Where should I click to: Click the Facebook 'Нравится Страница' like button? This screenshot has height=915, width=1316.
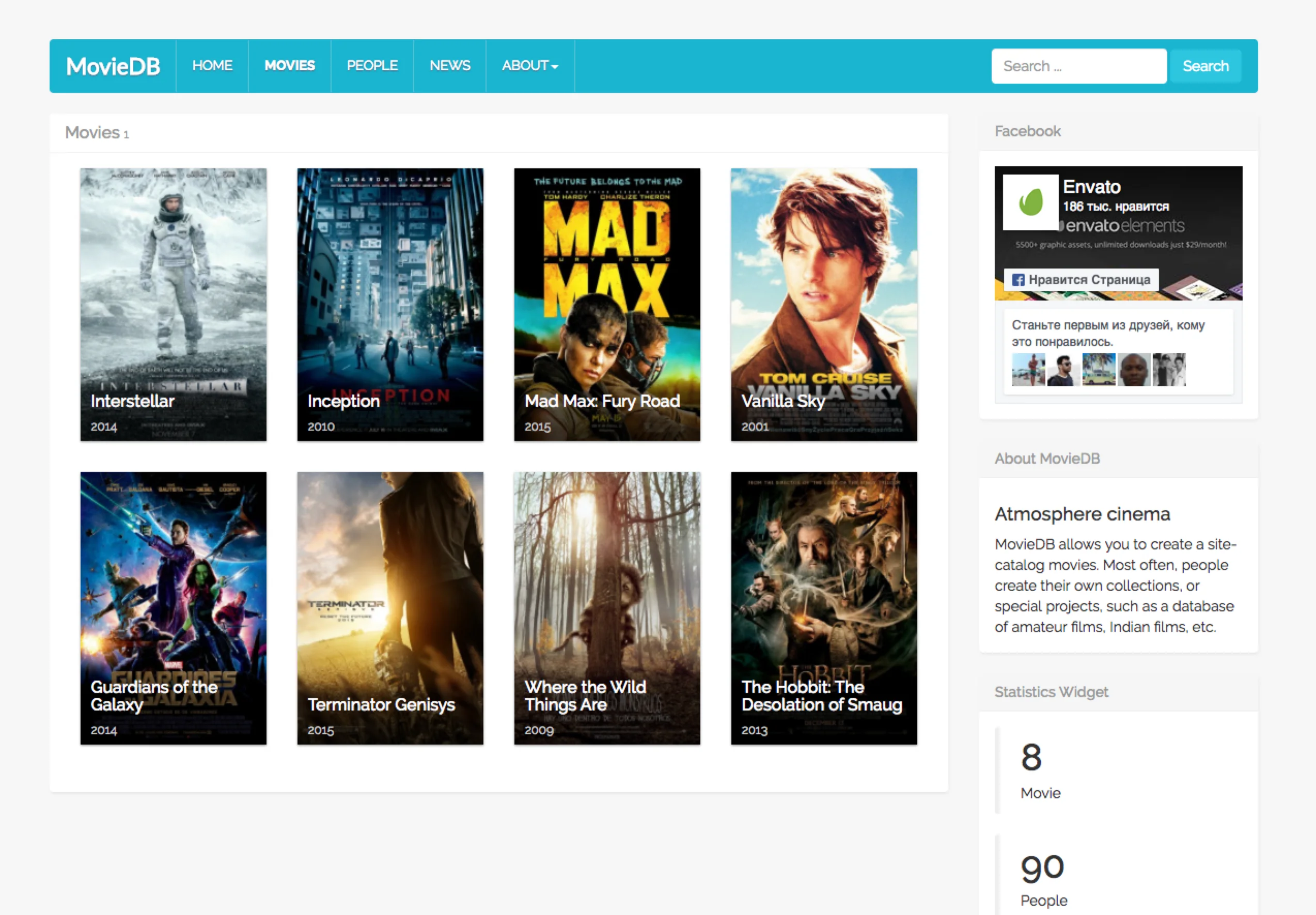1081,279
